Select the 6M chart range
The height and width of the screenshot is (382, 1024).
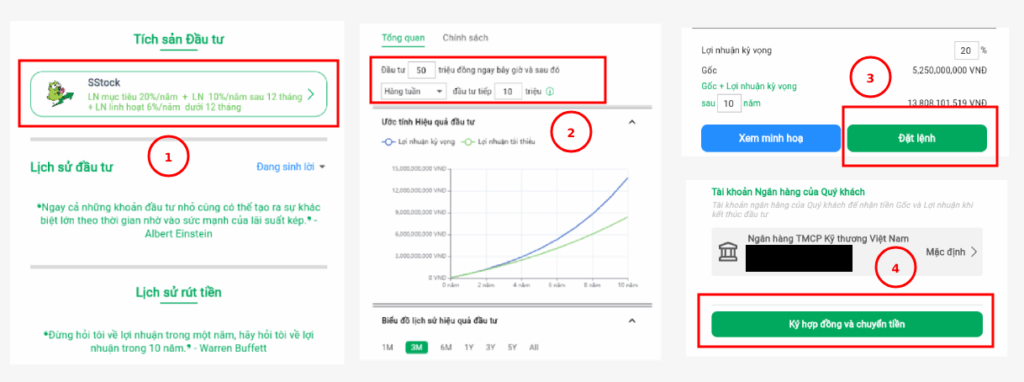[446, 347]
